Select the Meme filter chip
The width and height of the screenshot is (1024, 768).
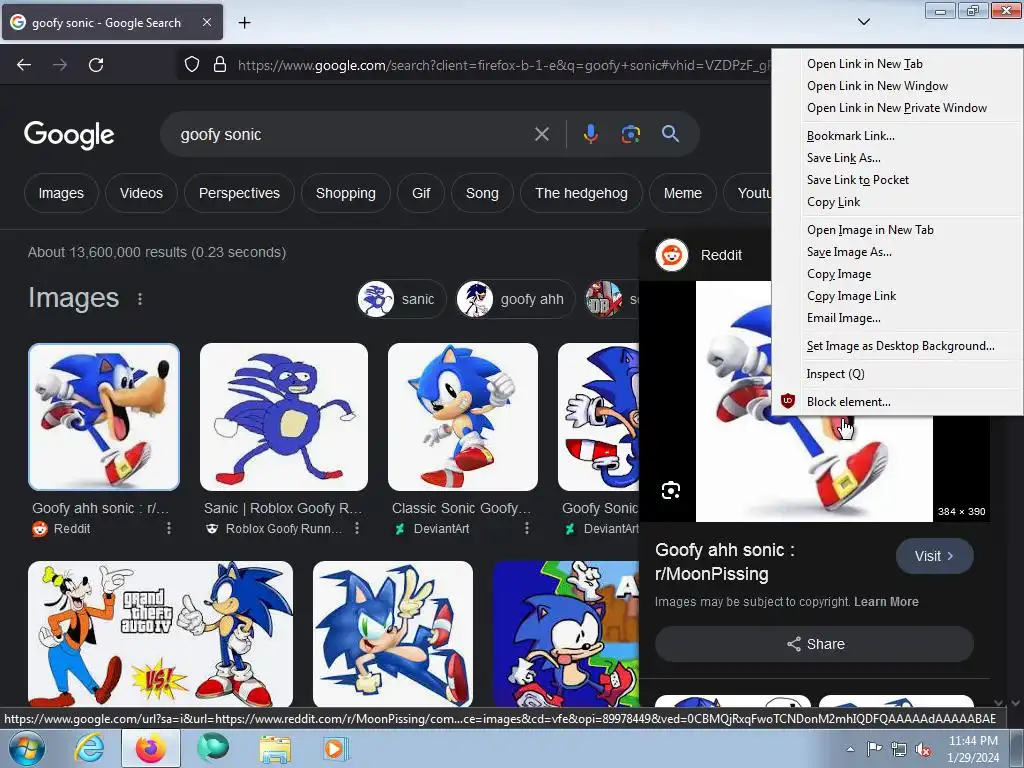click(x=682, y=193)
